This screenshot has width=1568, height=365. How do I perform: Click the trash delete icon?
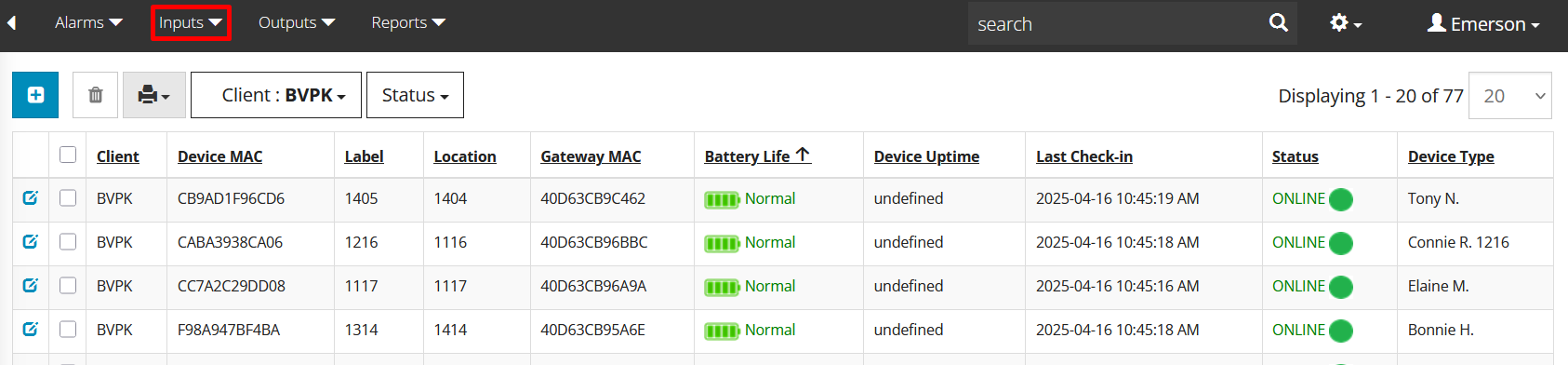point(95,95)
